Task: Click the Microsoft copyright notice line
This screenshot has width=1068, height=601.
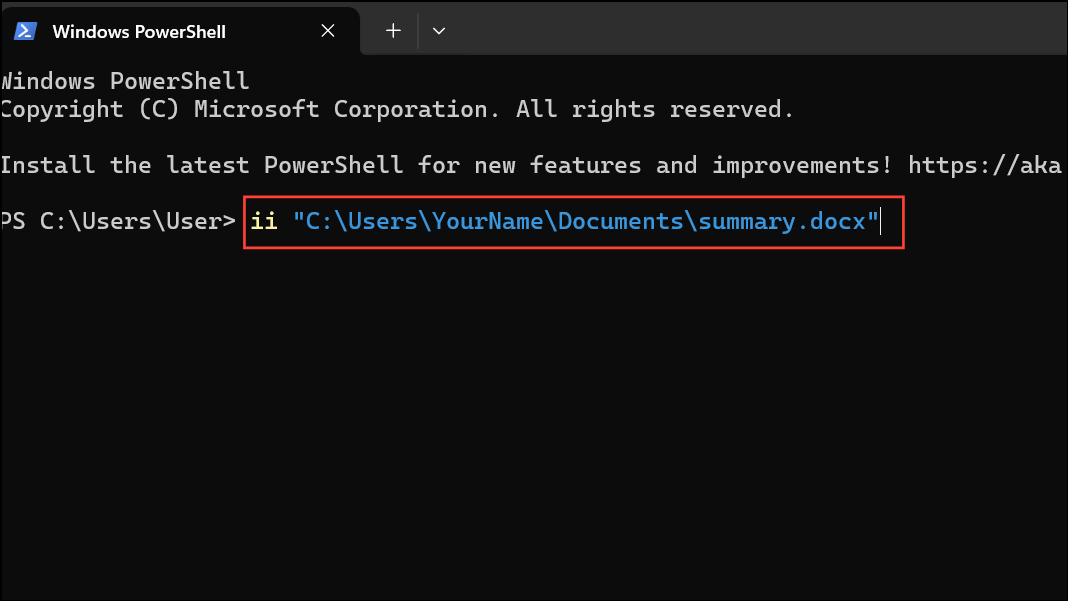Action: coord(395,108)
